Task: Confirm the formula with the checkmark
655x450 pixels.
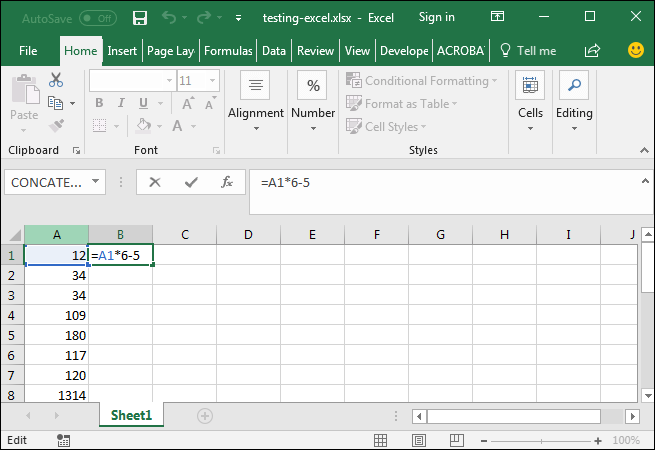Action: [191, 182]
